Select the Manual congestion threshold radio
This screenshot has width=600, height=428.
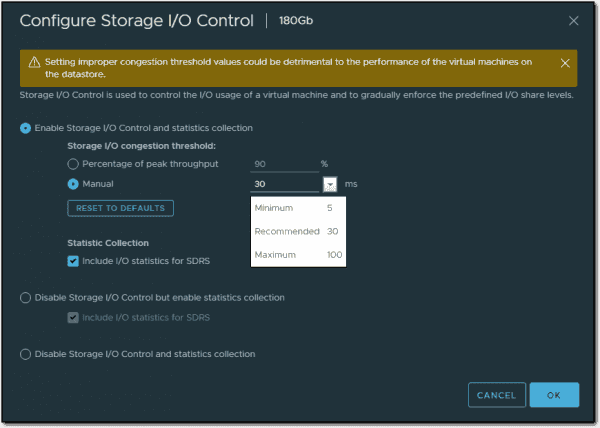[x=72, y=184]
